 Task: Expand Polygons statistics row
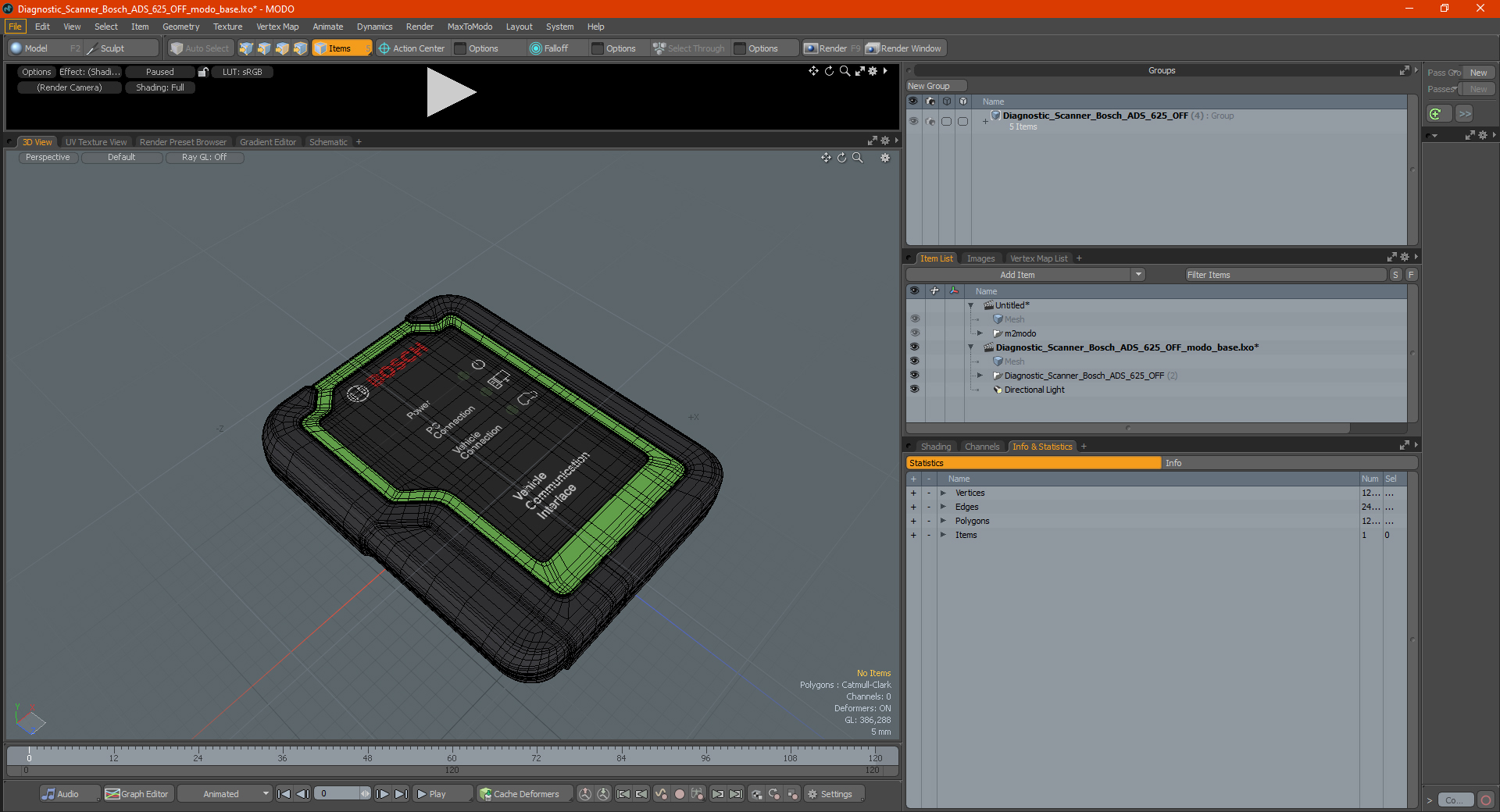point(943,521)
